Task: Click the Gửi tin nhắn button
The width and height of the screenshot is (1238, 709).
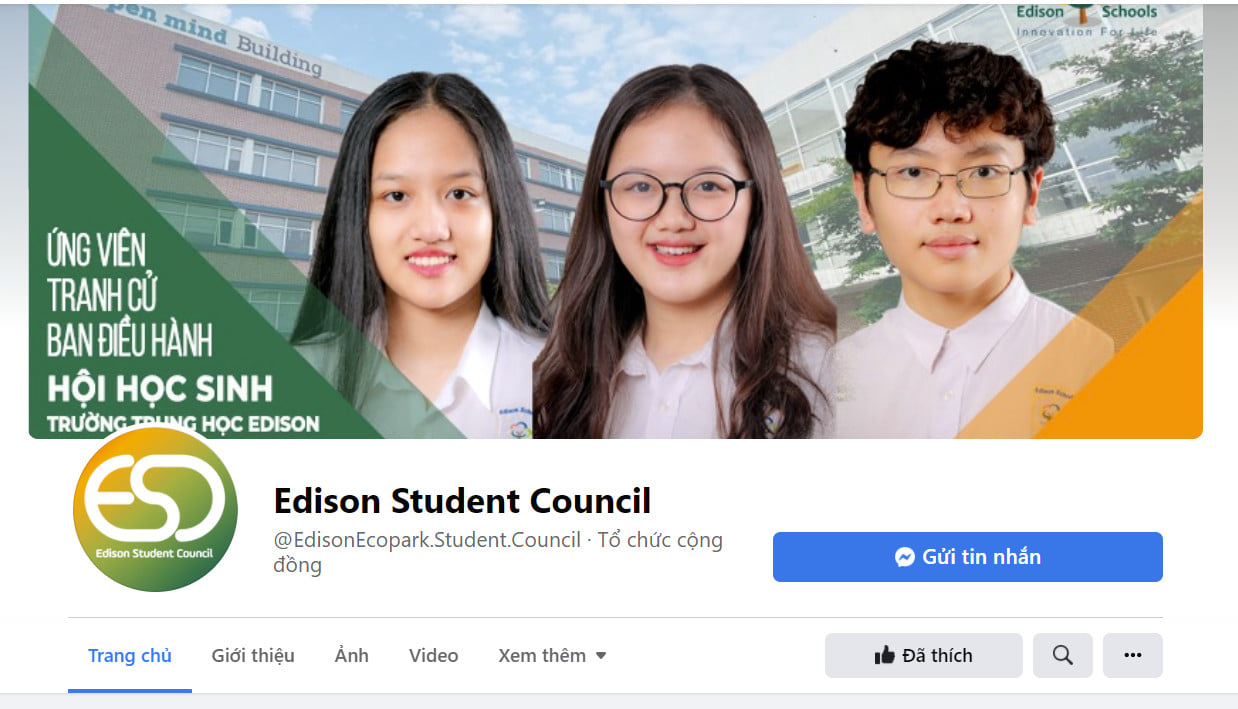Action: (x=967, y=557)
